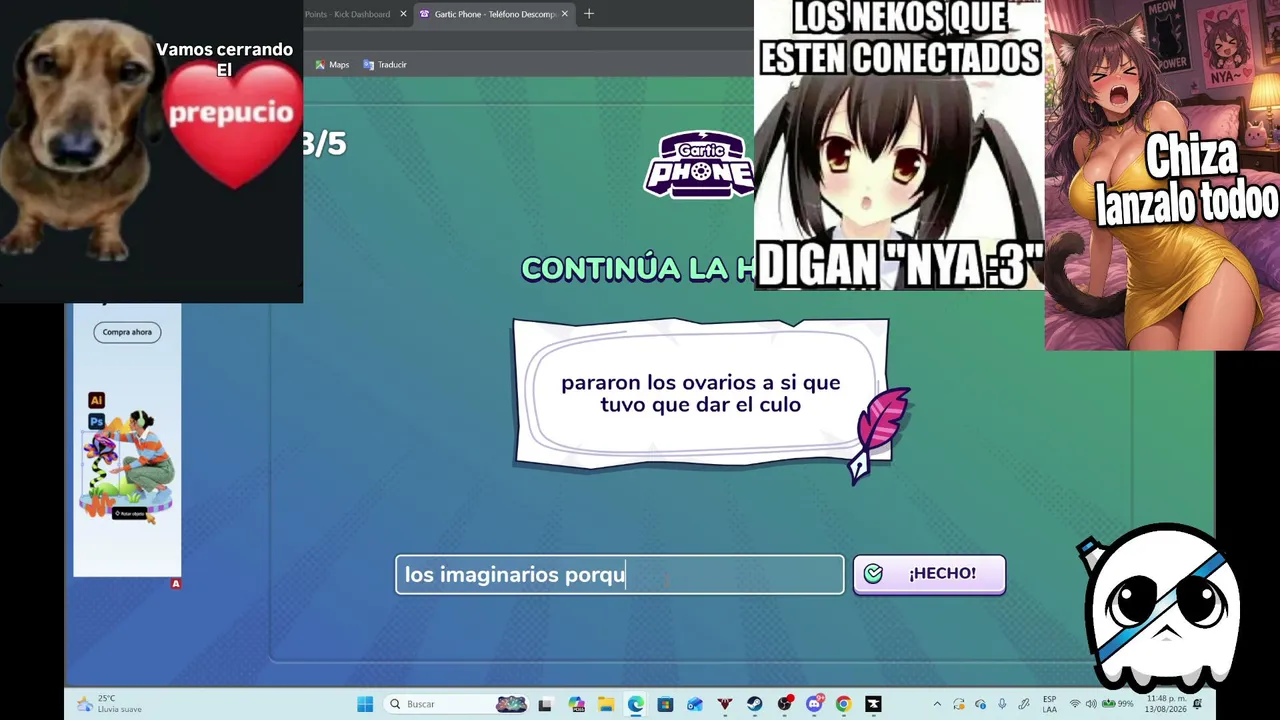The width and height of the screenshot is (1280, 720).
Task: Open Task View from the taskbar
Action: (x=545, y=704)
